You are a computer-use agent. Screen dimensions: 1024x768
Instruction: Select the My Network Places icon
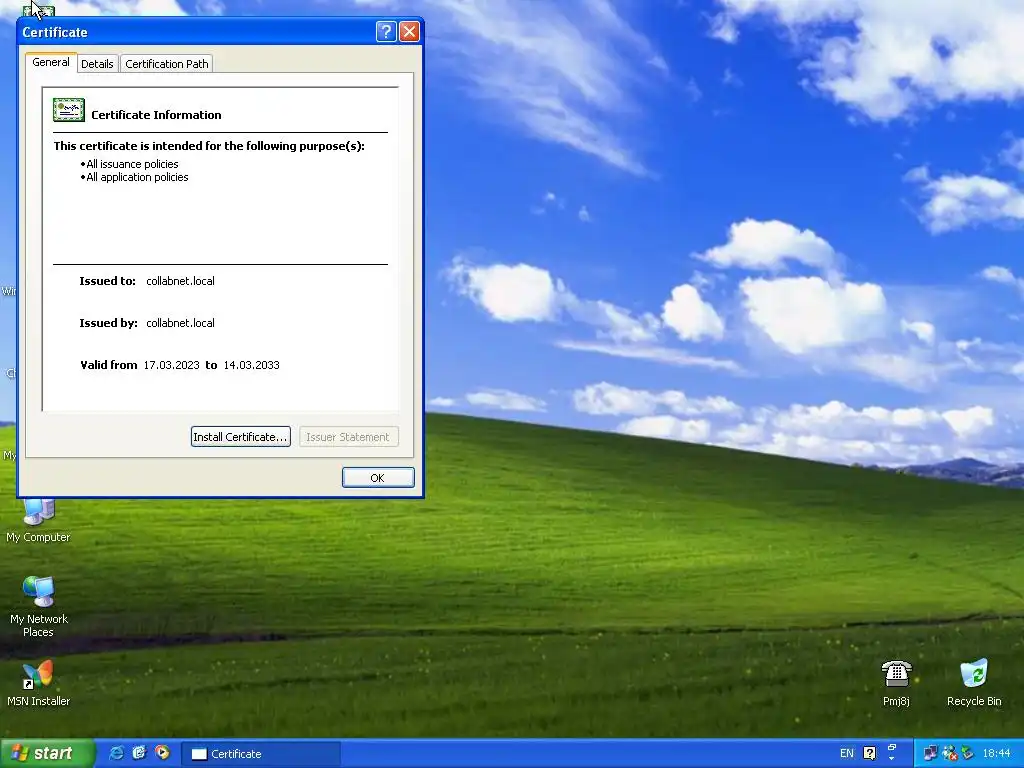pos(38,607)
